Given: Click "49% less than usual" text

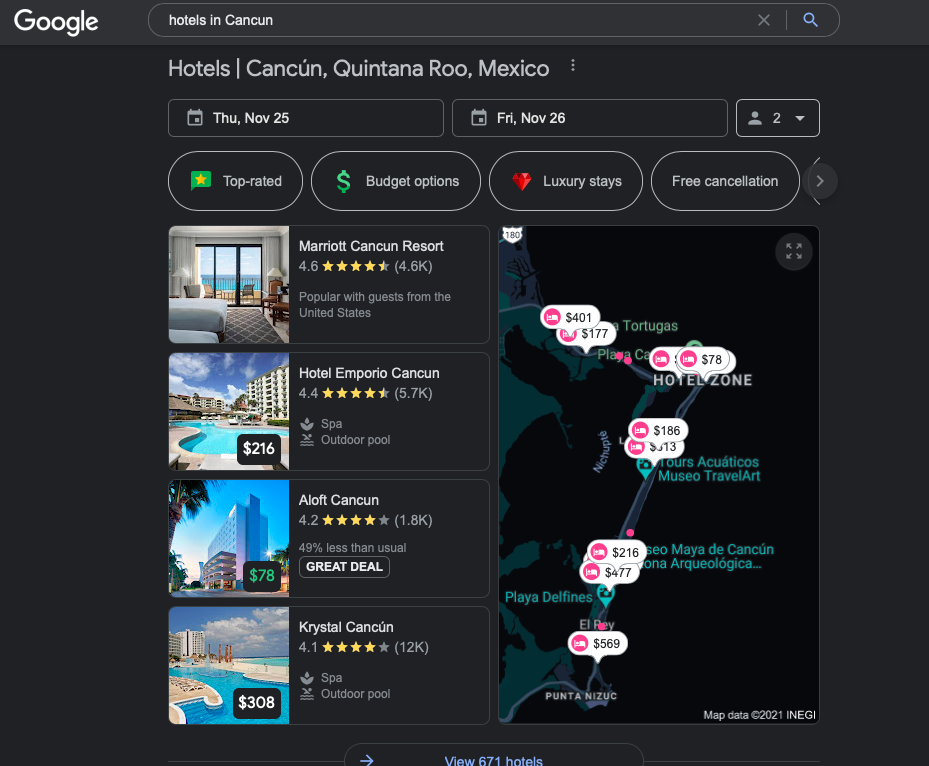Looking at the screenshot, I should 353,547.
